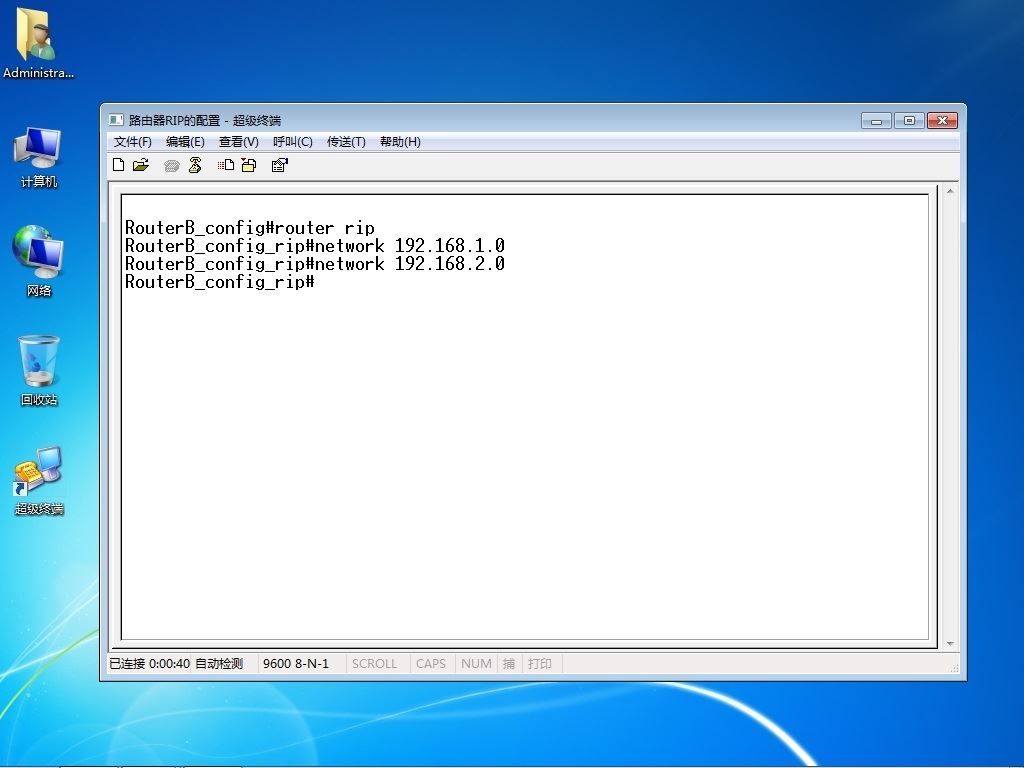
Task: Select the 计算机 desktop icon
Action: 38,157
